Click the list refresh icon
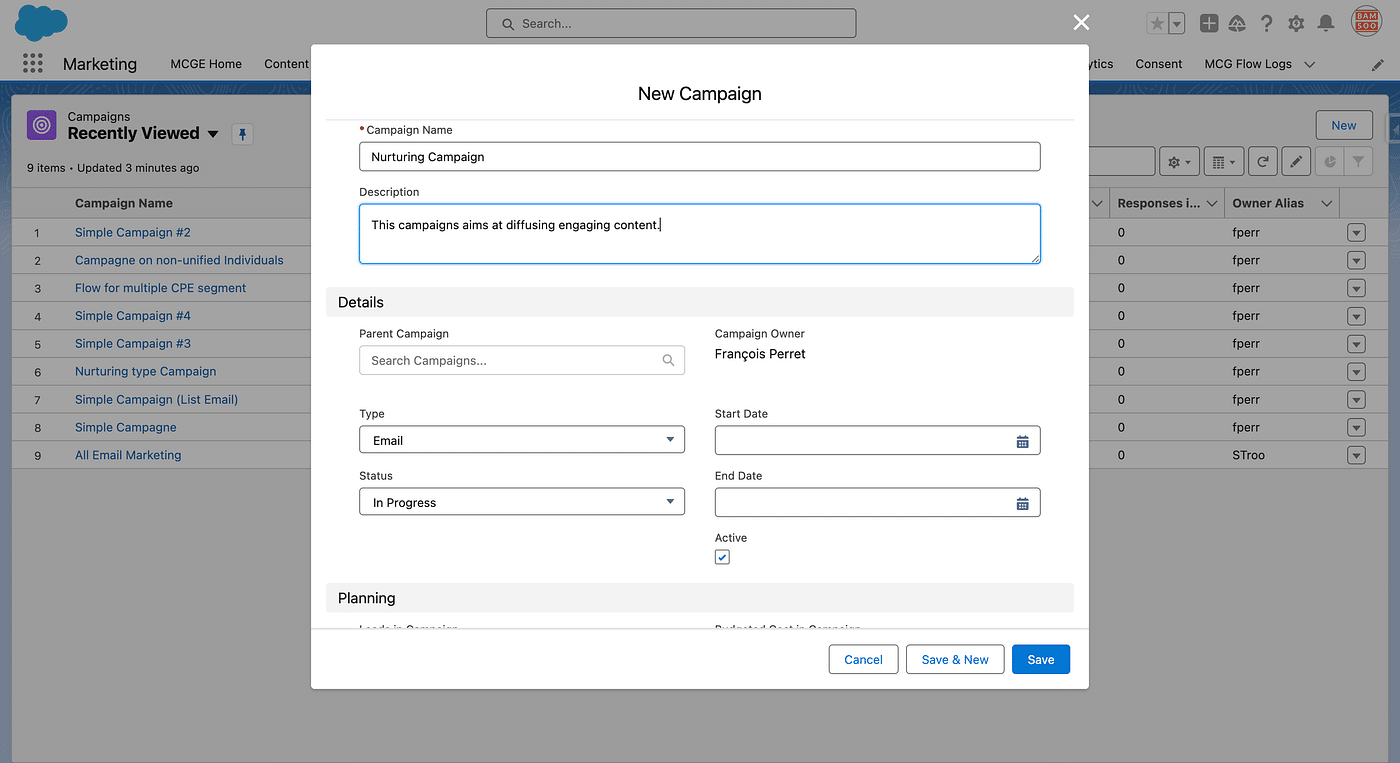Viewport: 1400px width, 763px height. point(1263,161)
